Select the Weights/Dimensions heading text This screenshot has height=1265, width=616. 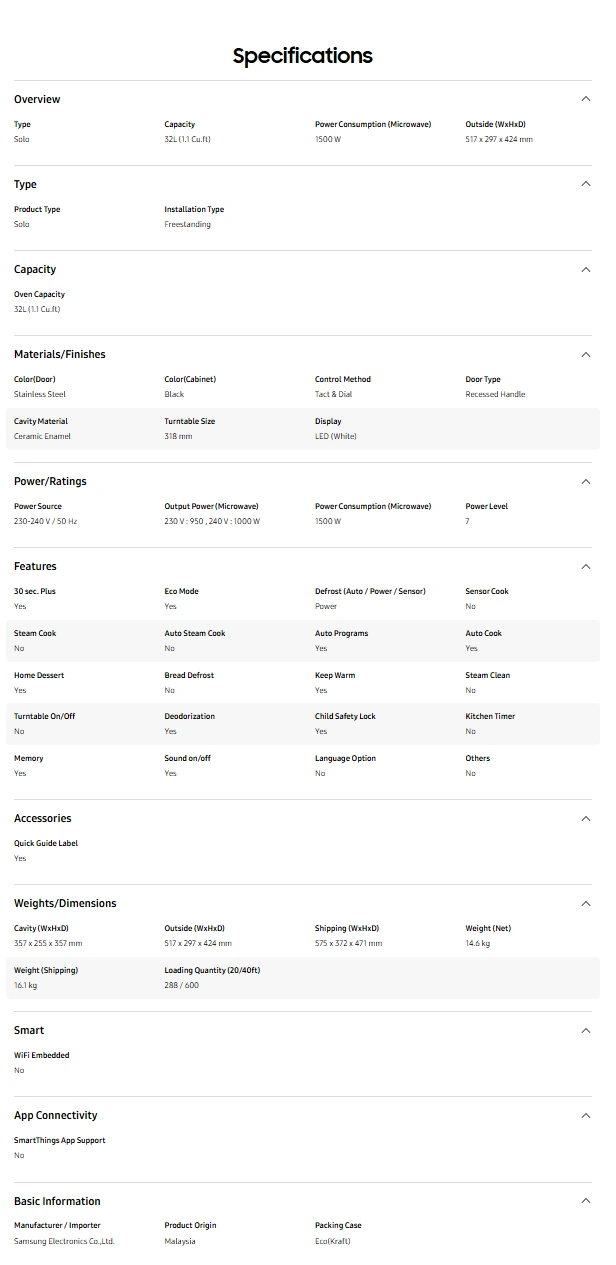coord(65,903)
